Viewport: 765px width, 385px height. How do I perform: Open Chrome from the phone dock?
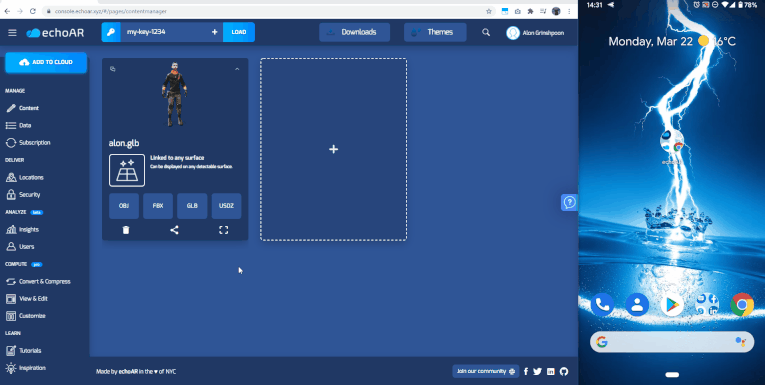(742, 305)
